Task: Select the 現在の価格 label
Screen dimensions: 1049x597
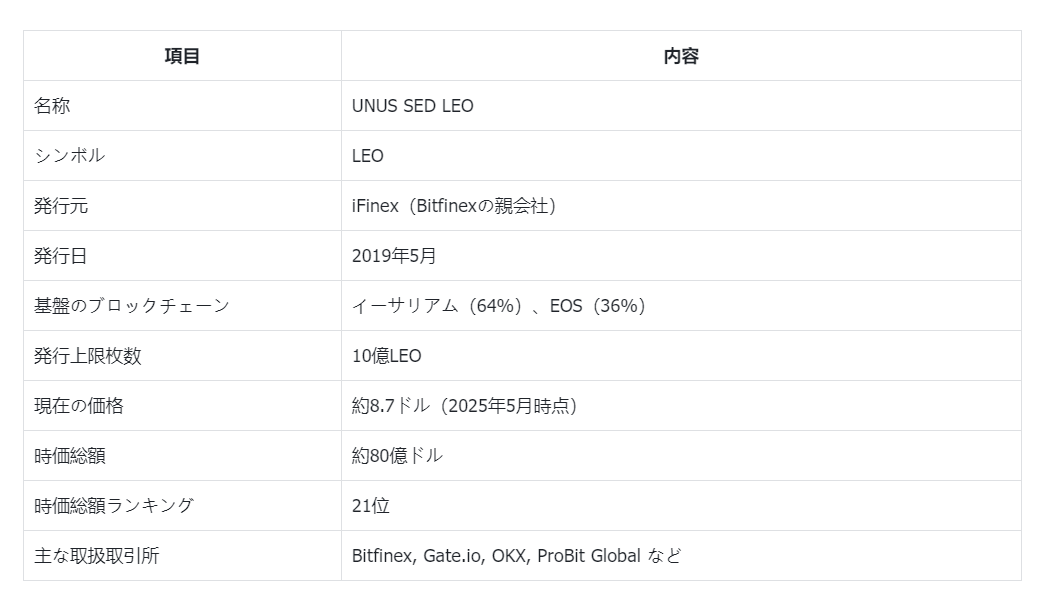Action: click(x=79, y=406)
